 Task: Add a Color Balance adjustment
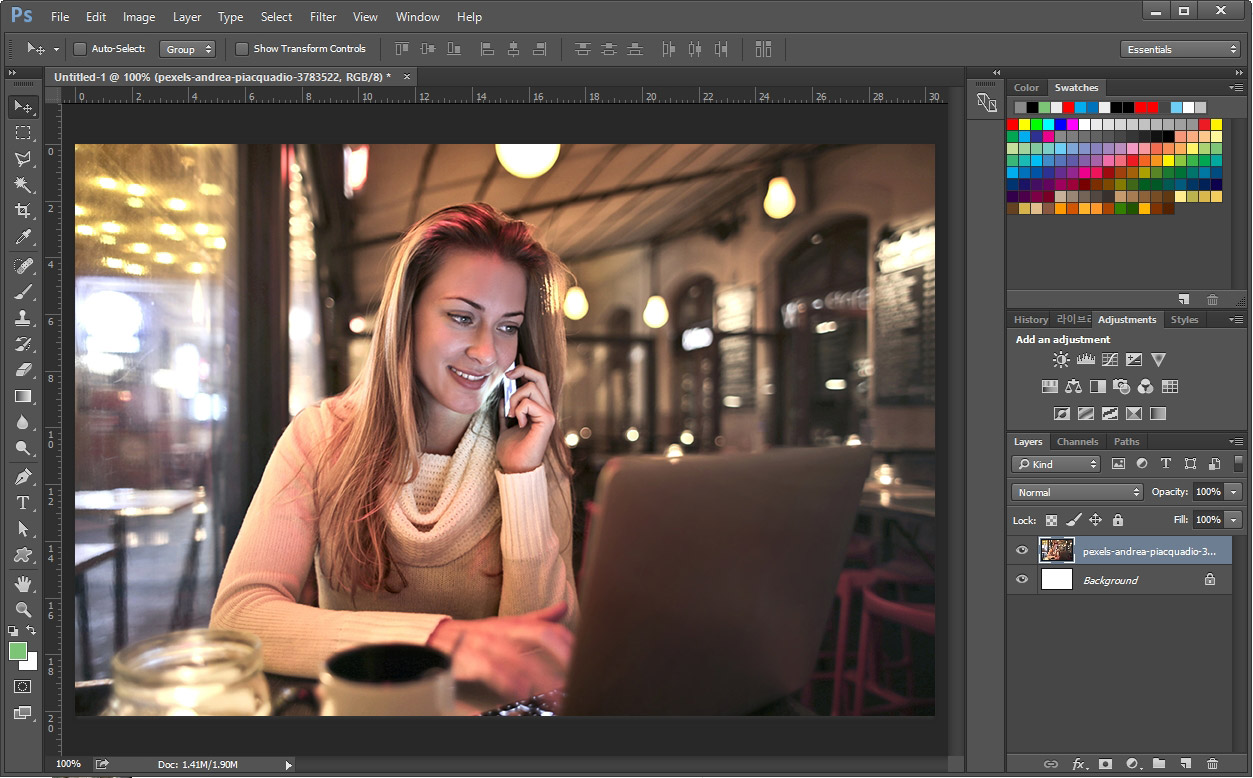pyautogui.click(x=1074, y=386)
